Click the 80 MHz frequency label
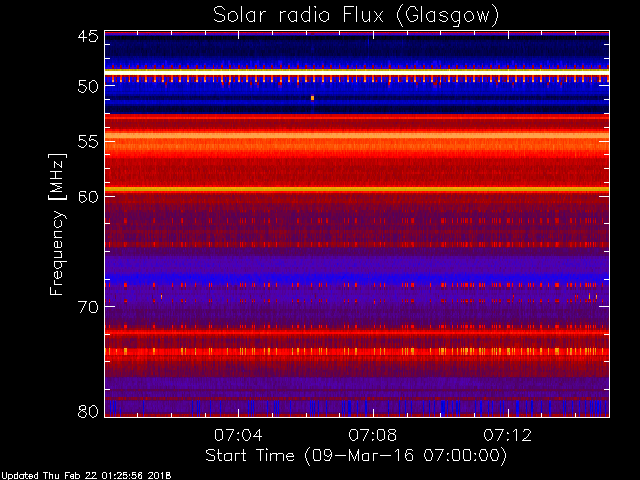Image resolution: width=640 pixels, height=480 pixels. pos(88,411)
